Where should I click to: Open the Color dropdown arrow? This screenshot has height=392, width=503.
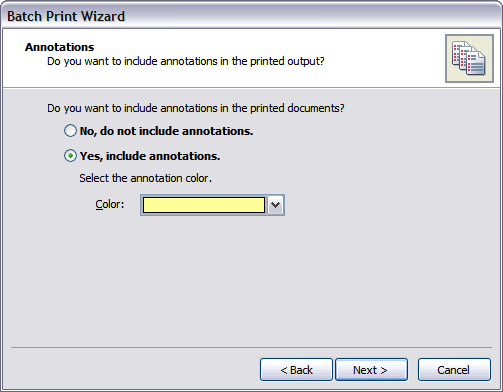pos(276,205)
